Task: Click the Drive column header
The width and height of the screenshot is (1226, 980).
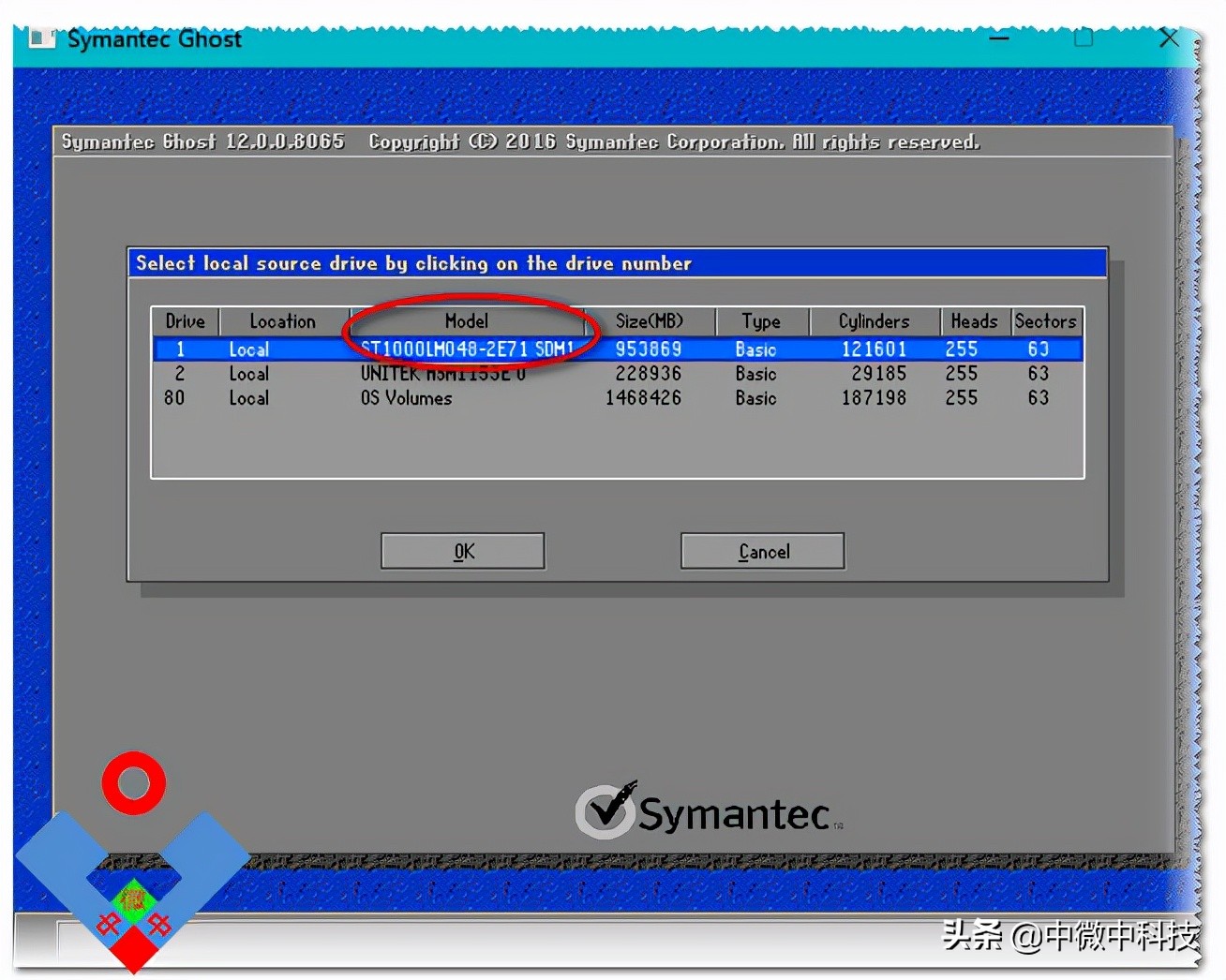Action: [186, 321]
